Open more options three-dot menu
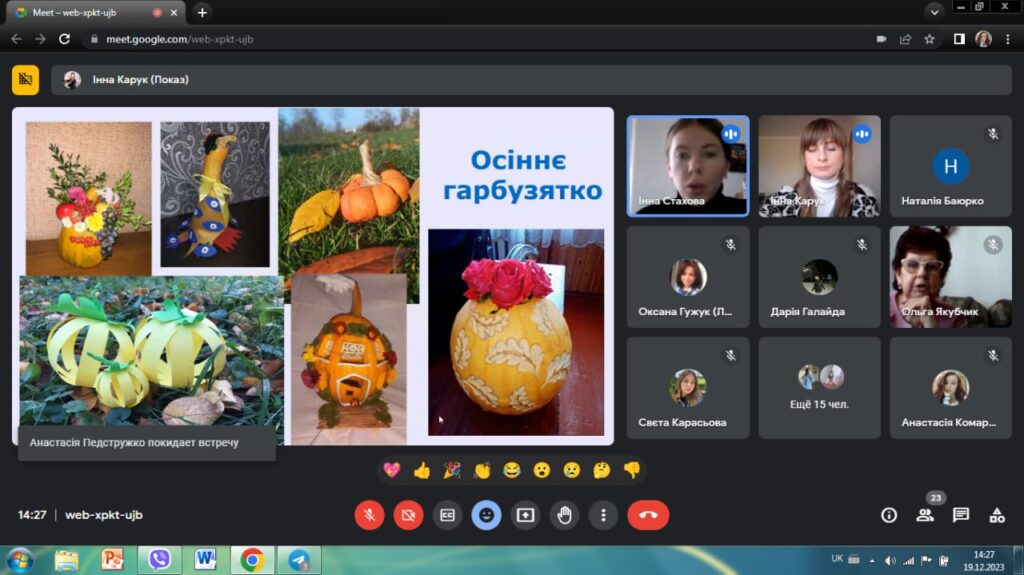This screenshot has height=575, width=1024. coord(603,515)
